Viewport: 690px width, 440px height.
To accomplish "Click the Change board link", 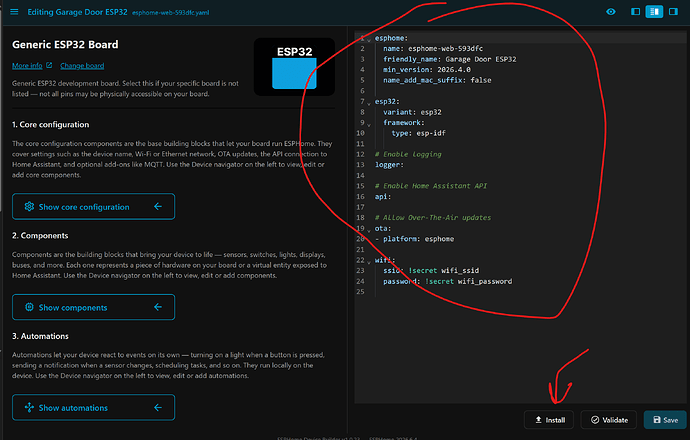I will [x=82, y=66].
